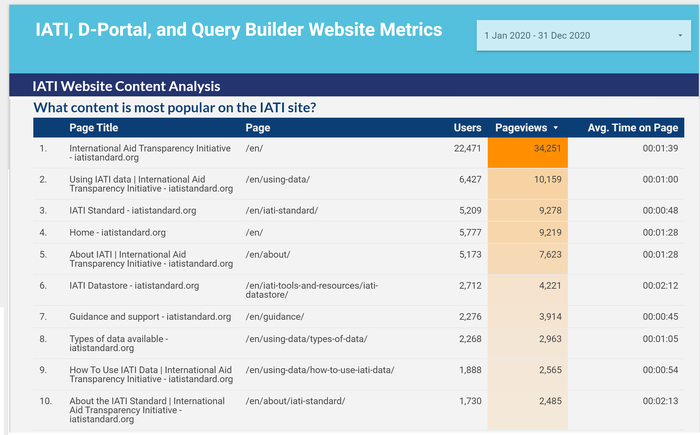The image size is (700, 435).
Task: Click users value 2,276
Action: click(470, 317)
